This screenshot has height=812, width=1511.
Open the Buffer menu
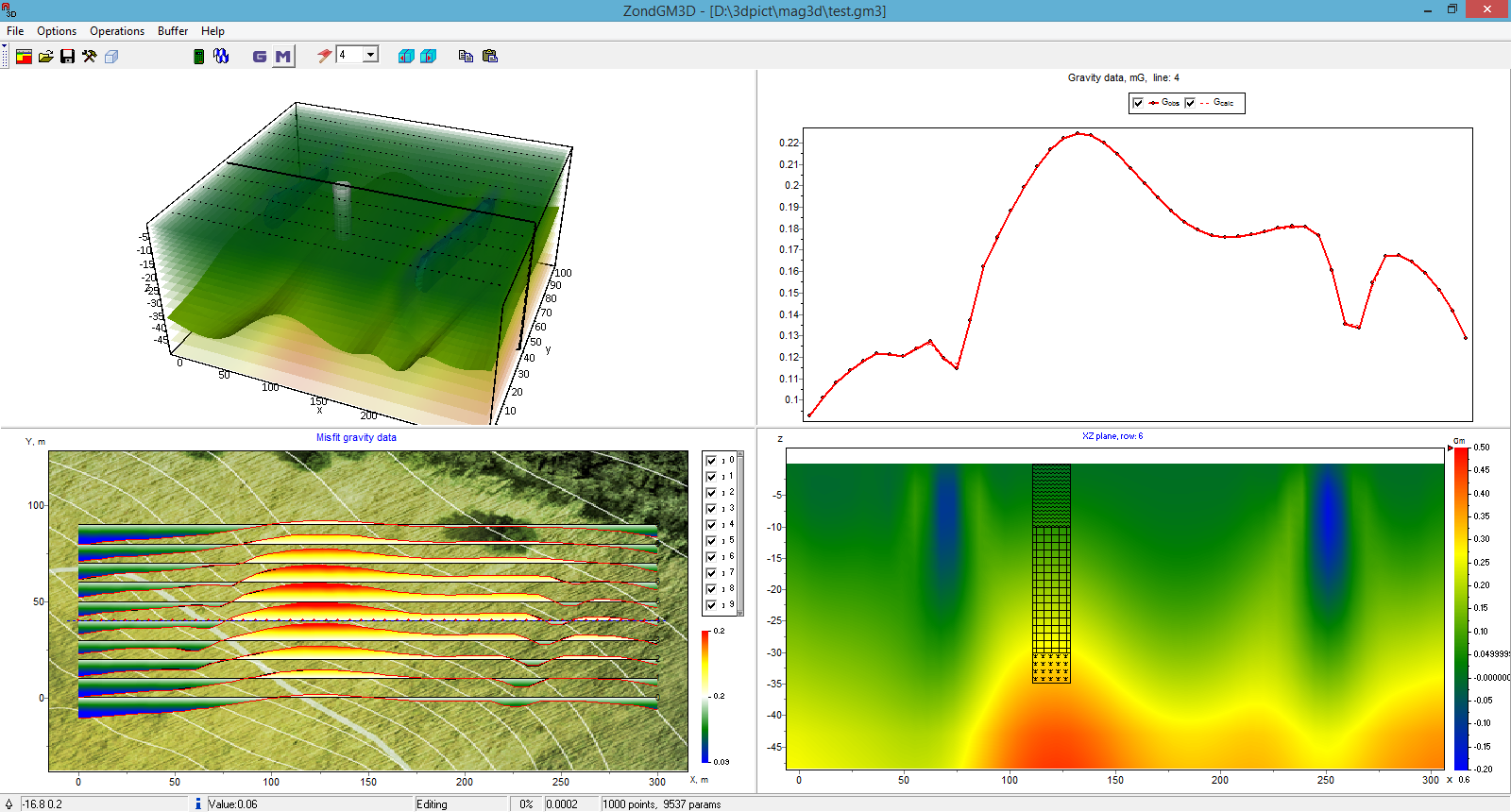coord(173,31)
